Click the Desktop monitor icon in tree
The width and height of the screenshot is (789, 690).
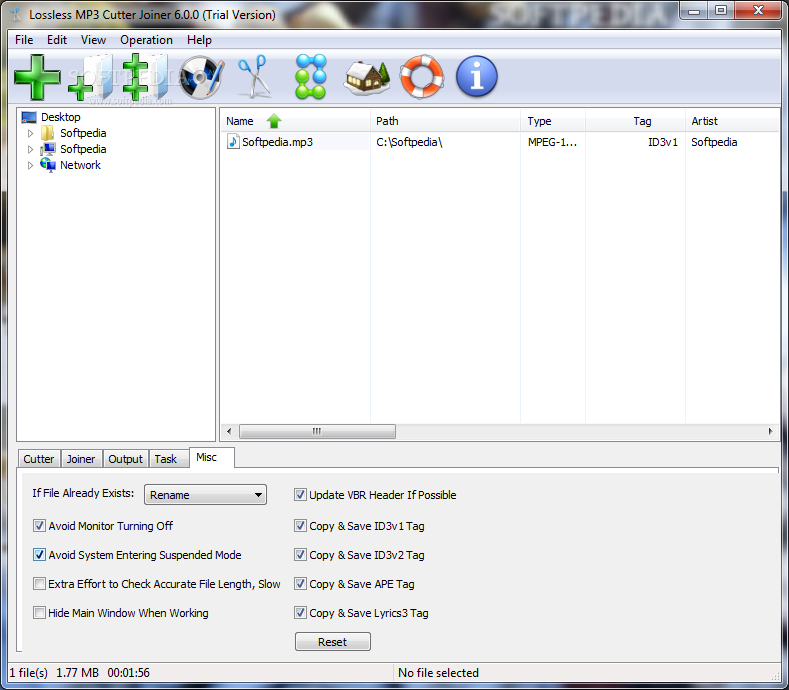tap(29, 117)
